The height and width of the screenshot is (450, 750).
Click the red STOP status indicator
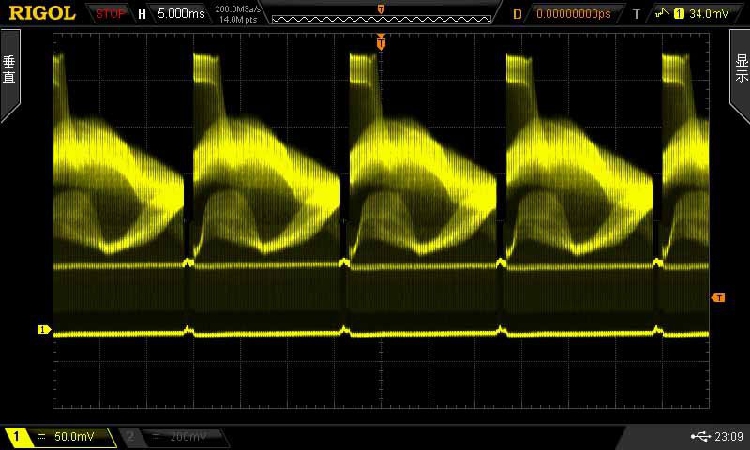click(110, 14)
